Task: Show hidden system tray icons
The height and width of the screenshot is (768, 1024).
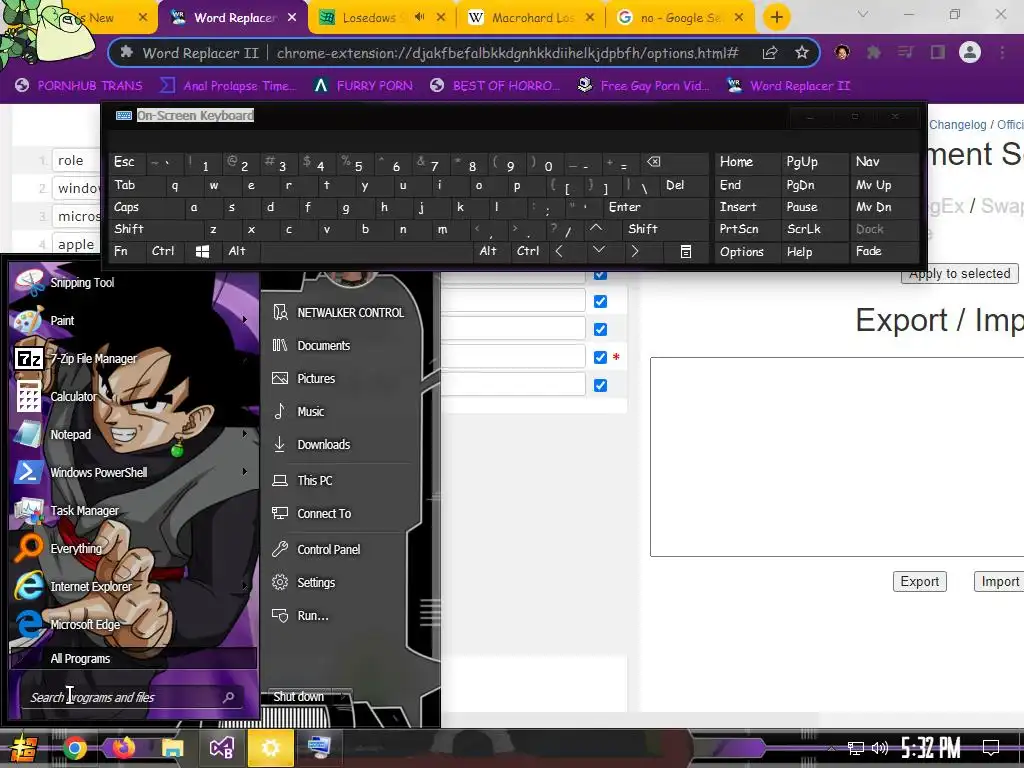Action: point(831,748)
